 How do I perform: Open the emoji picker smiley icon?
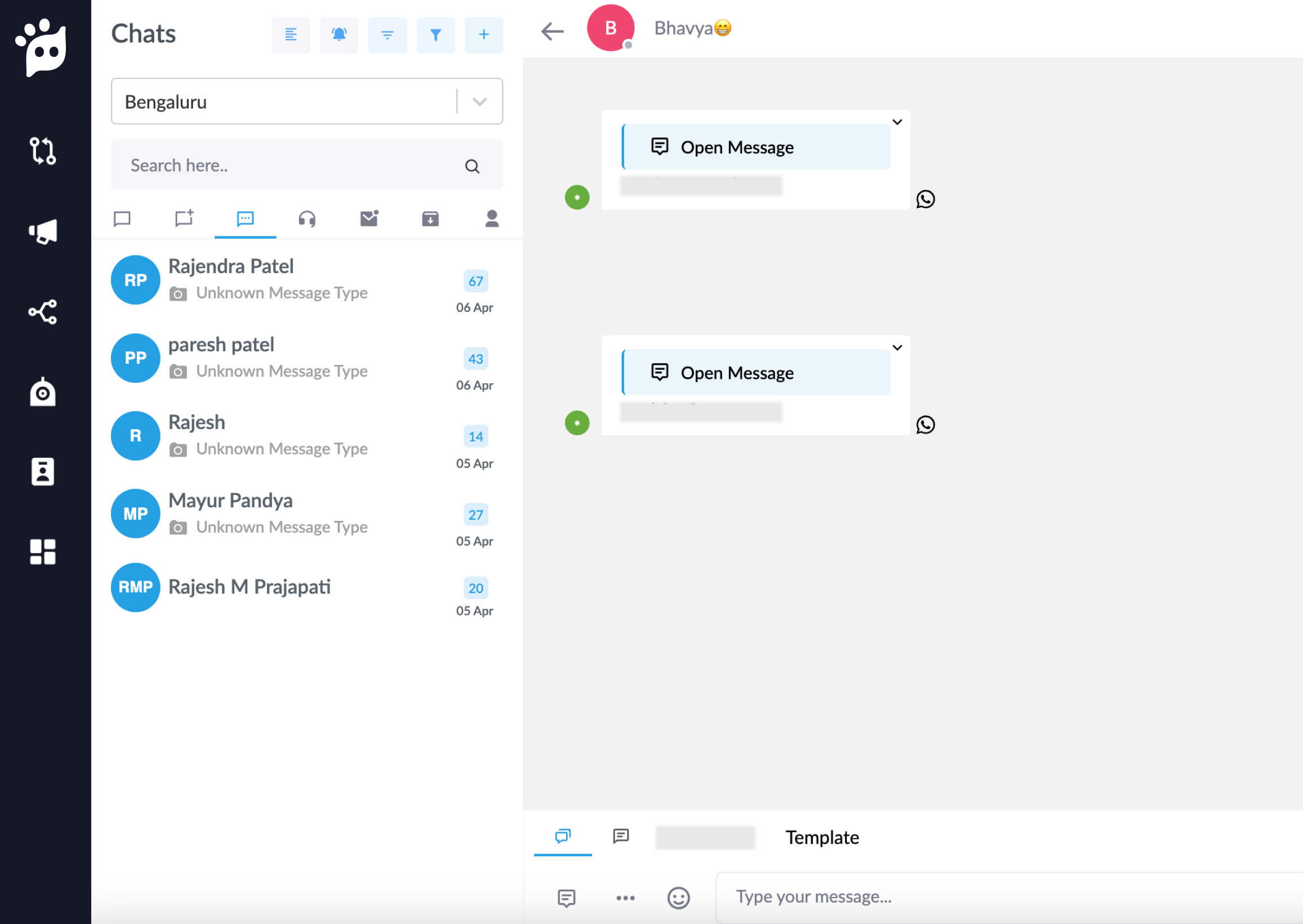pyautogui.click(x=678, y=898)
